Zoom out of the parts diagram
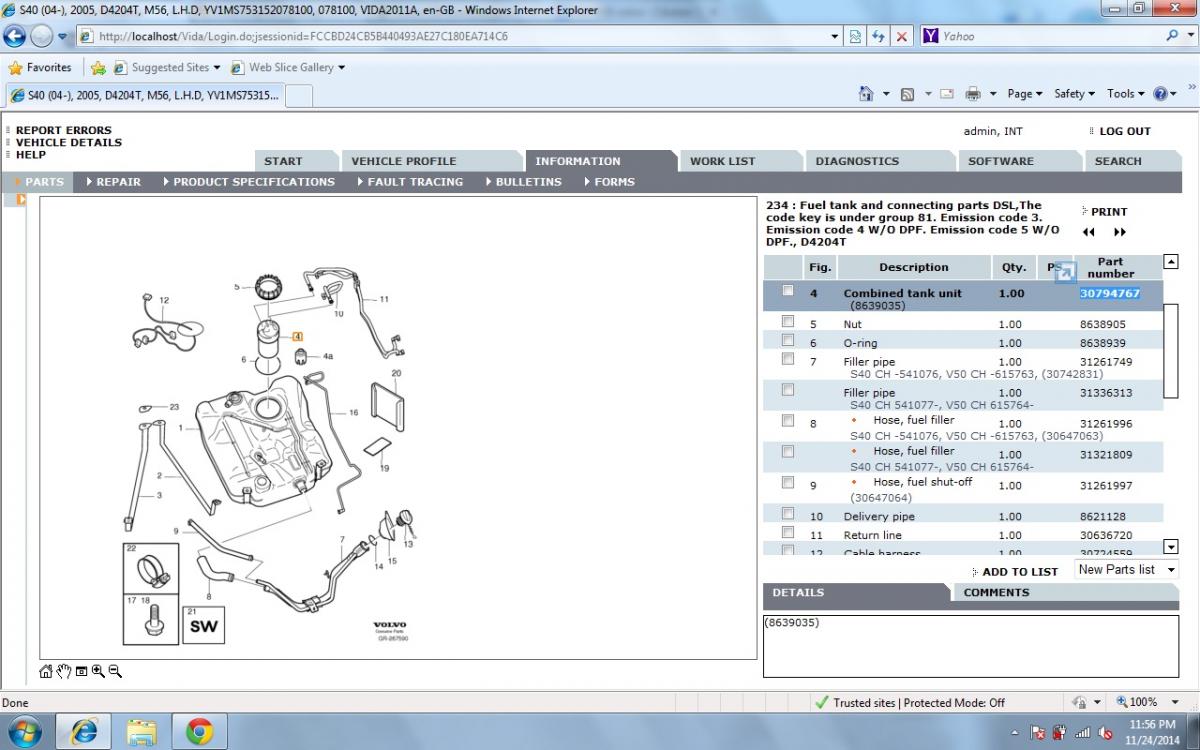This screenshot has height=750, width=1200. coord(115,671)
